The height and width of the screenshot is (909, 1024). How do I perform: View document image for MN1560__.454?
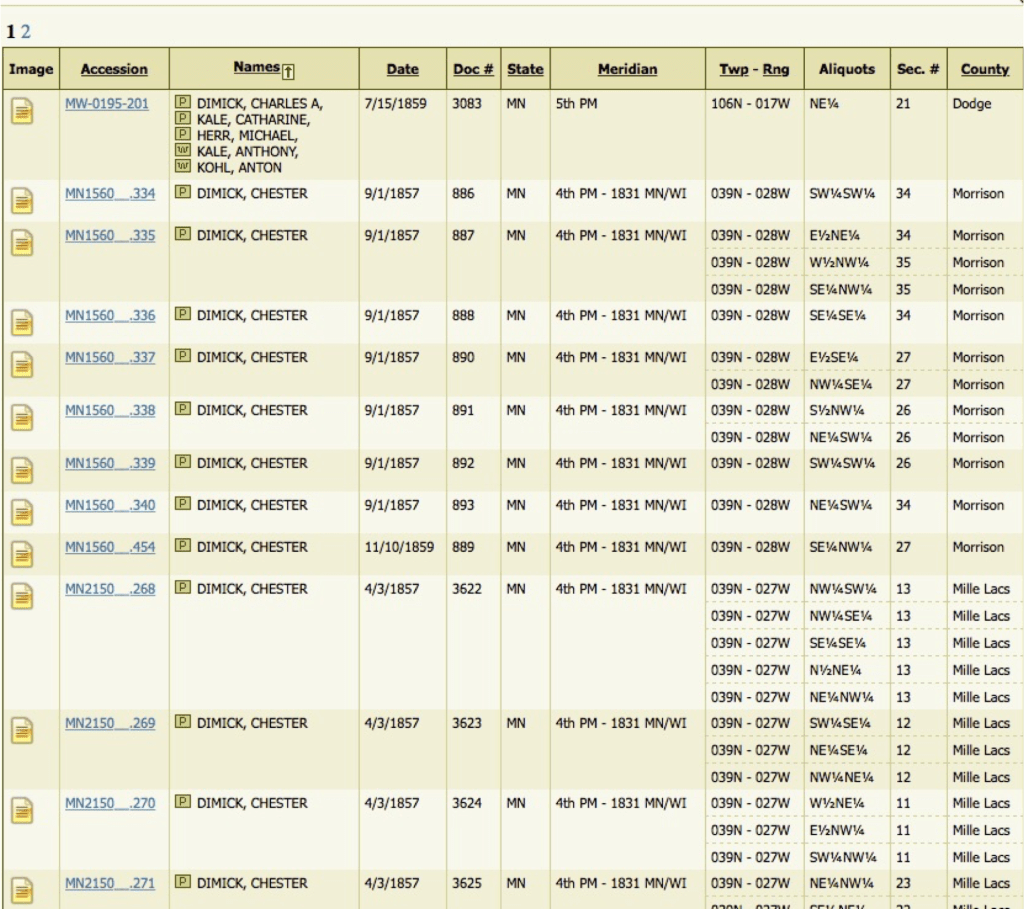(x=22, y=554)
